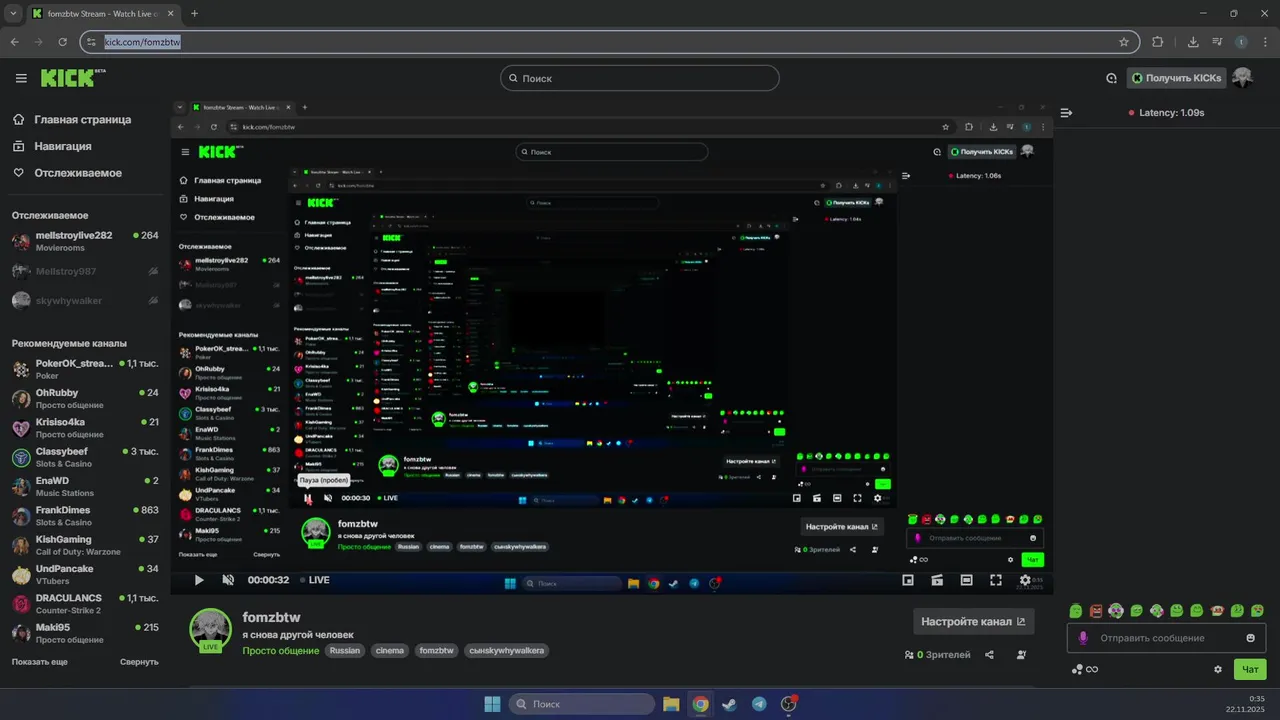The height and width of the screenshot is (720, 1280).
Task: Click the KICK beta logo
Action: tap(73, 78)
